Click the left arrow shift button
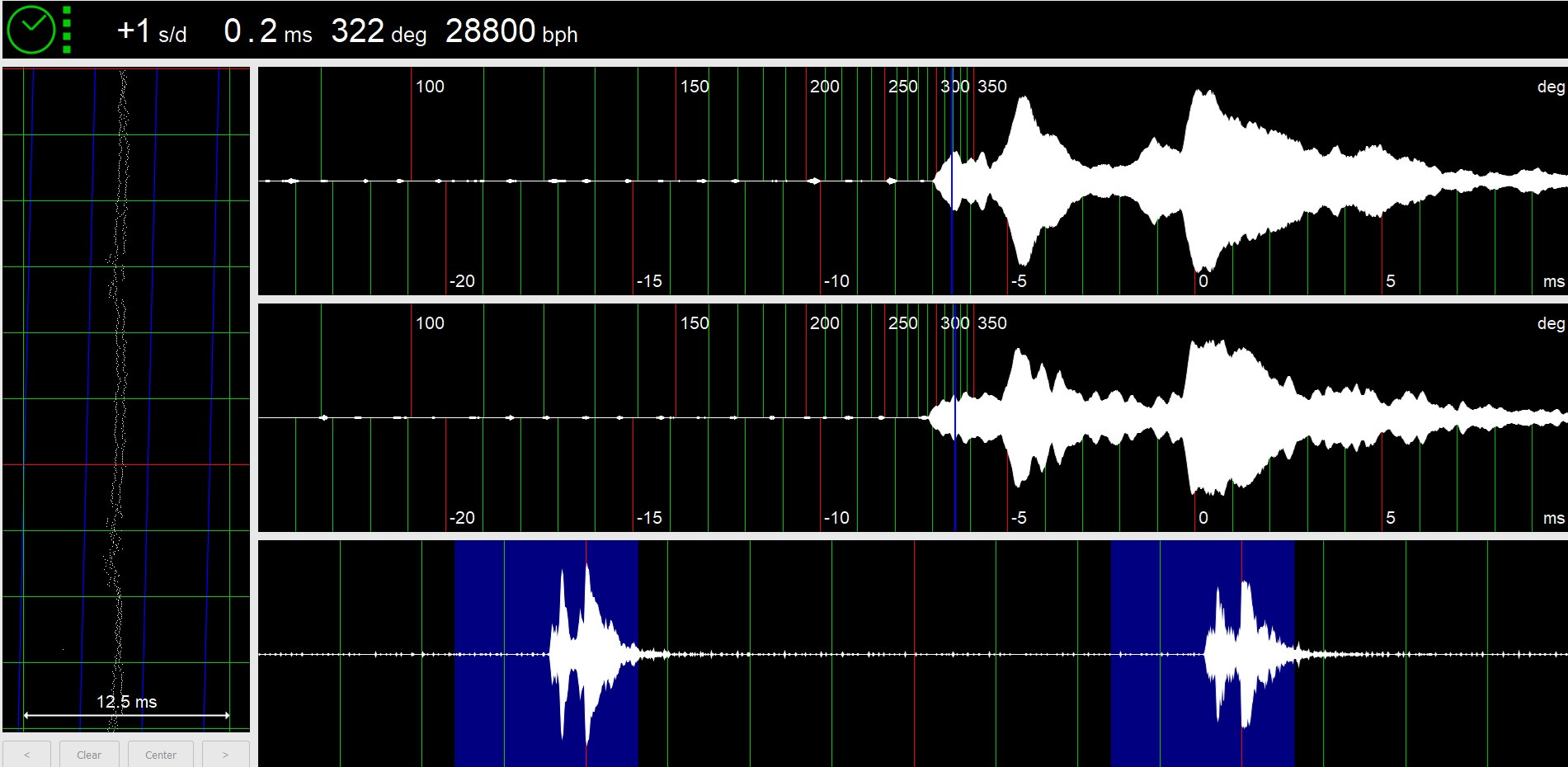1568x767 pixels. (x=26, y=754)
